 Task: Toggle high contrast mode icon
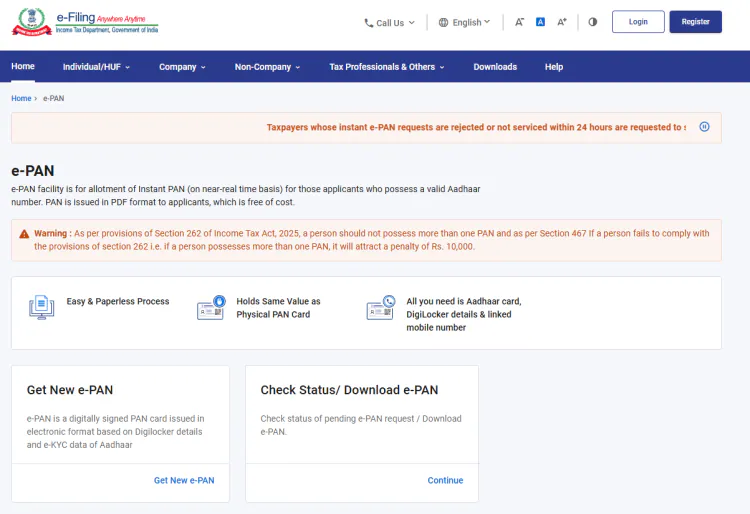pos(593,22)
